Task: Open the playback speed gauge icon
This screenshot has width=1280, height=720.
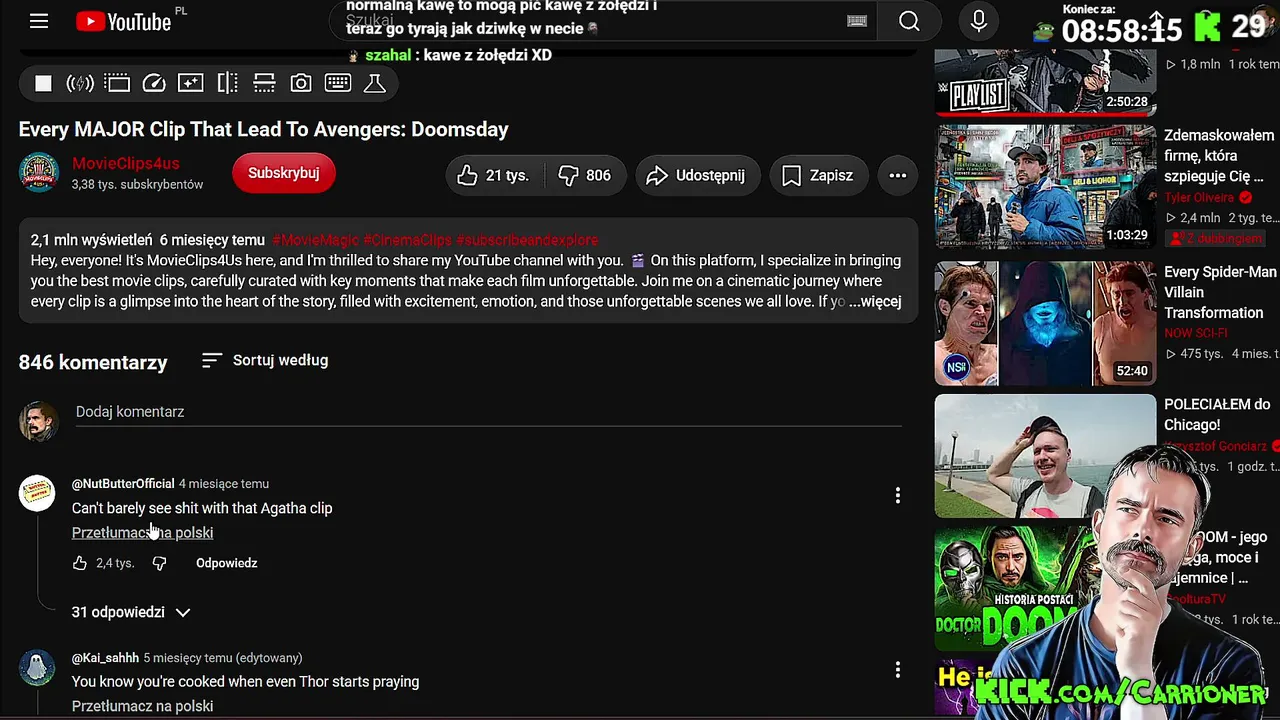Action: click(154, 84)
